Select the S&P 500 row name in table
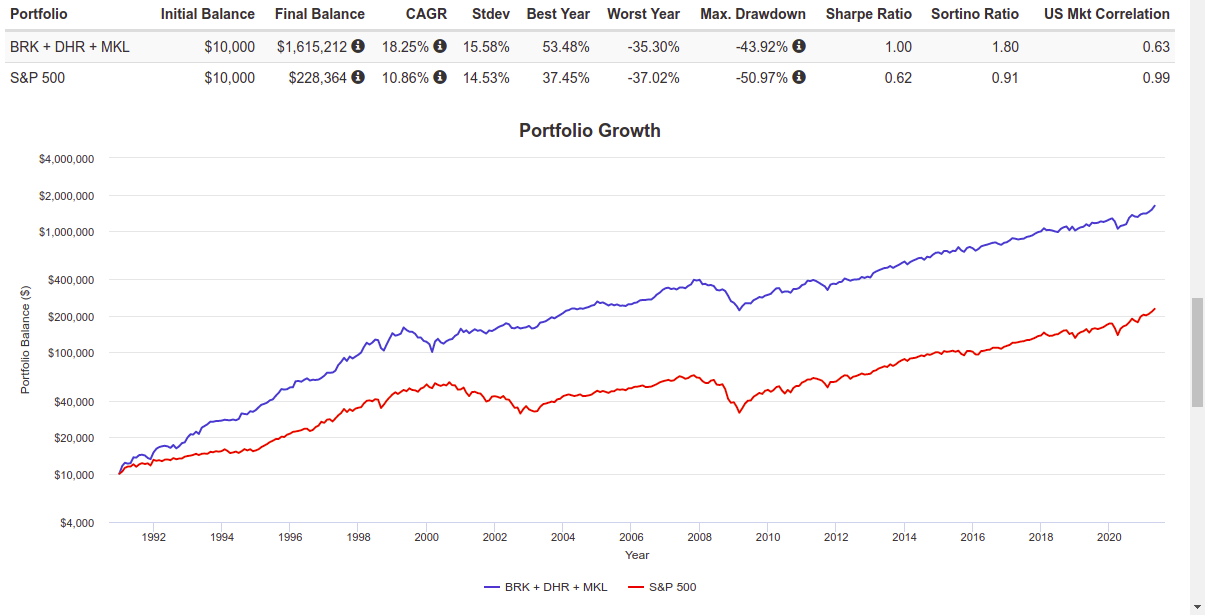This screenshot has width=1205, height=615. point(37,78)
